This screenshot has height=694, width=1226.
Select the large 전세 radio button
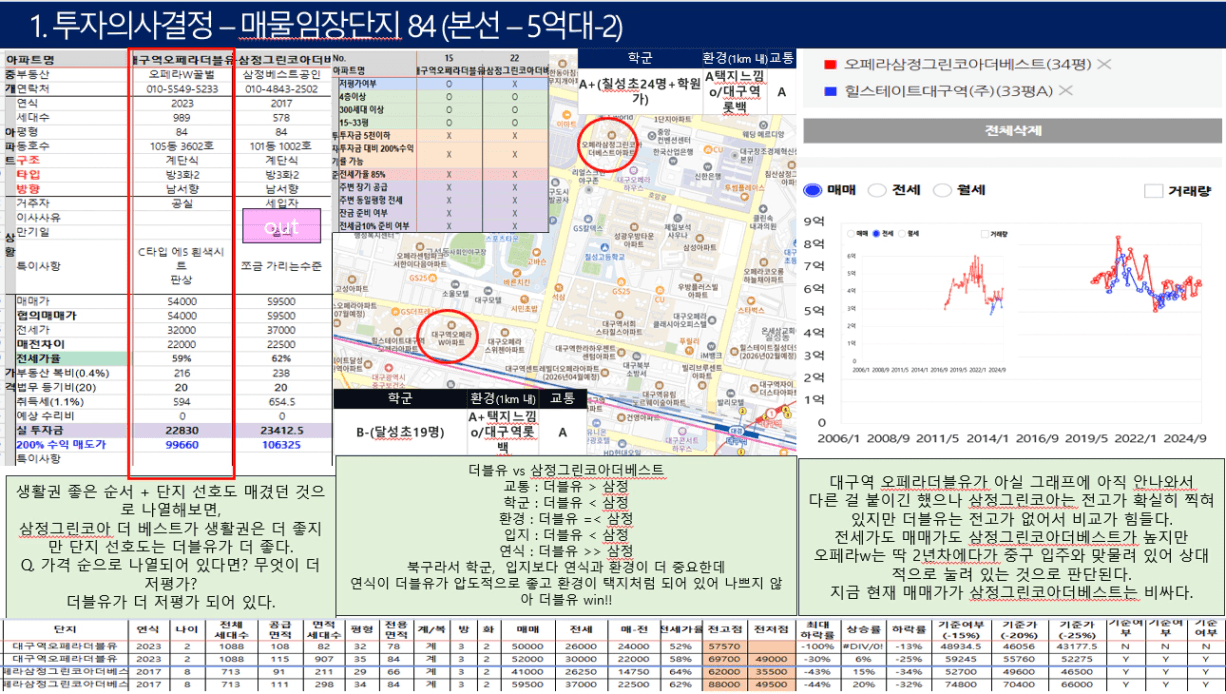pyautogui.click(x=877, y=190)
